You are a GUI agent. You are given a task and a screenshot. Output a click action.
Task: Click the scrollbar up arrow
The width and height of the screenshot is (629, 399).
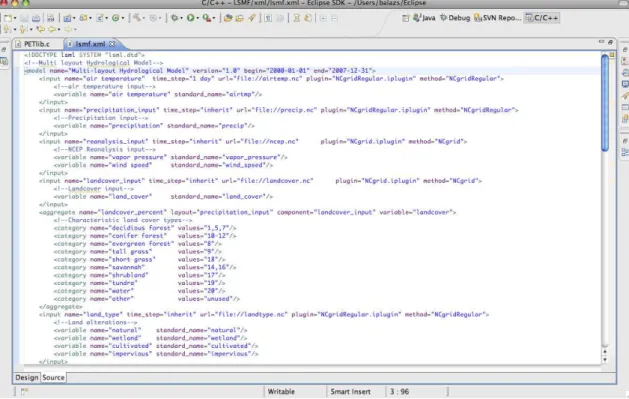coord(605,352)
